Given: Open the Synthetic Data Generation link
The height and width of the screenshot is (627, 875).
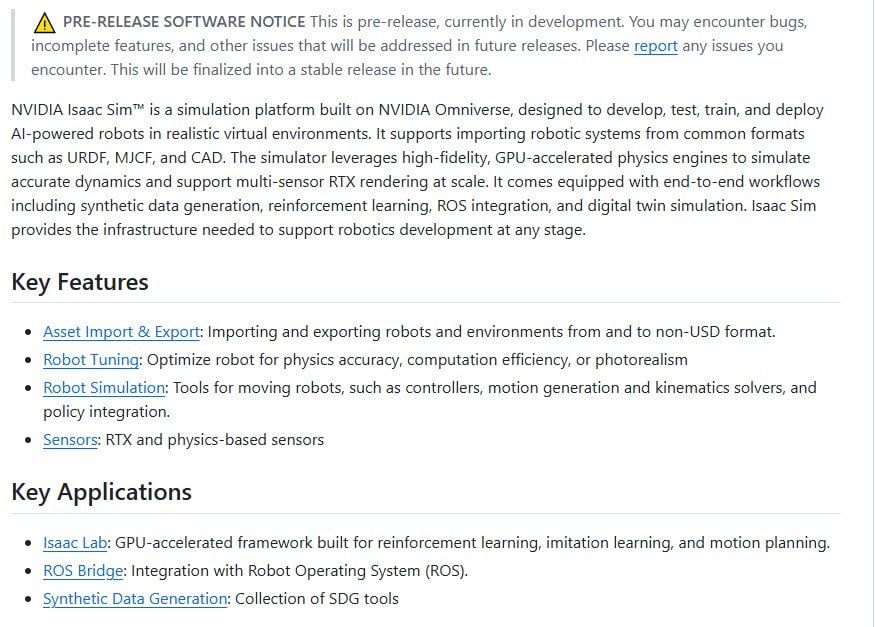Looking at the screenshot, I should point(135,599).
